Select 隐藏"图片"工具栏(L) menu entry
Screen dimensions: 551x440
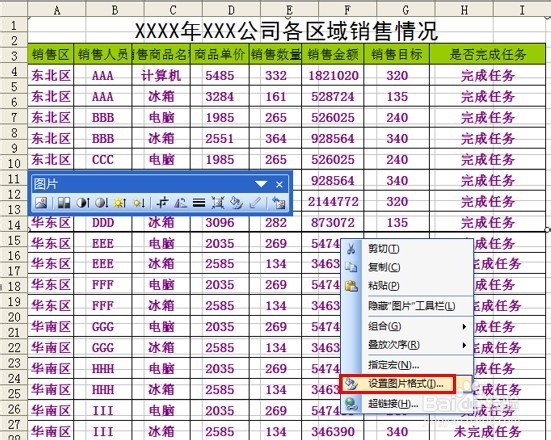[407, 306]
